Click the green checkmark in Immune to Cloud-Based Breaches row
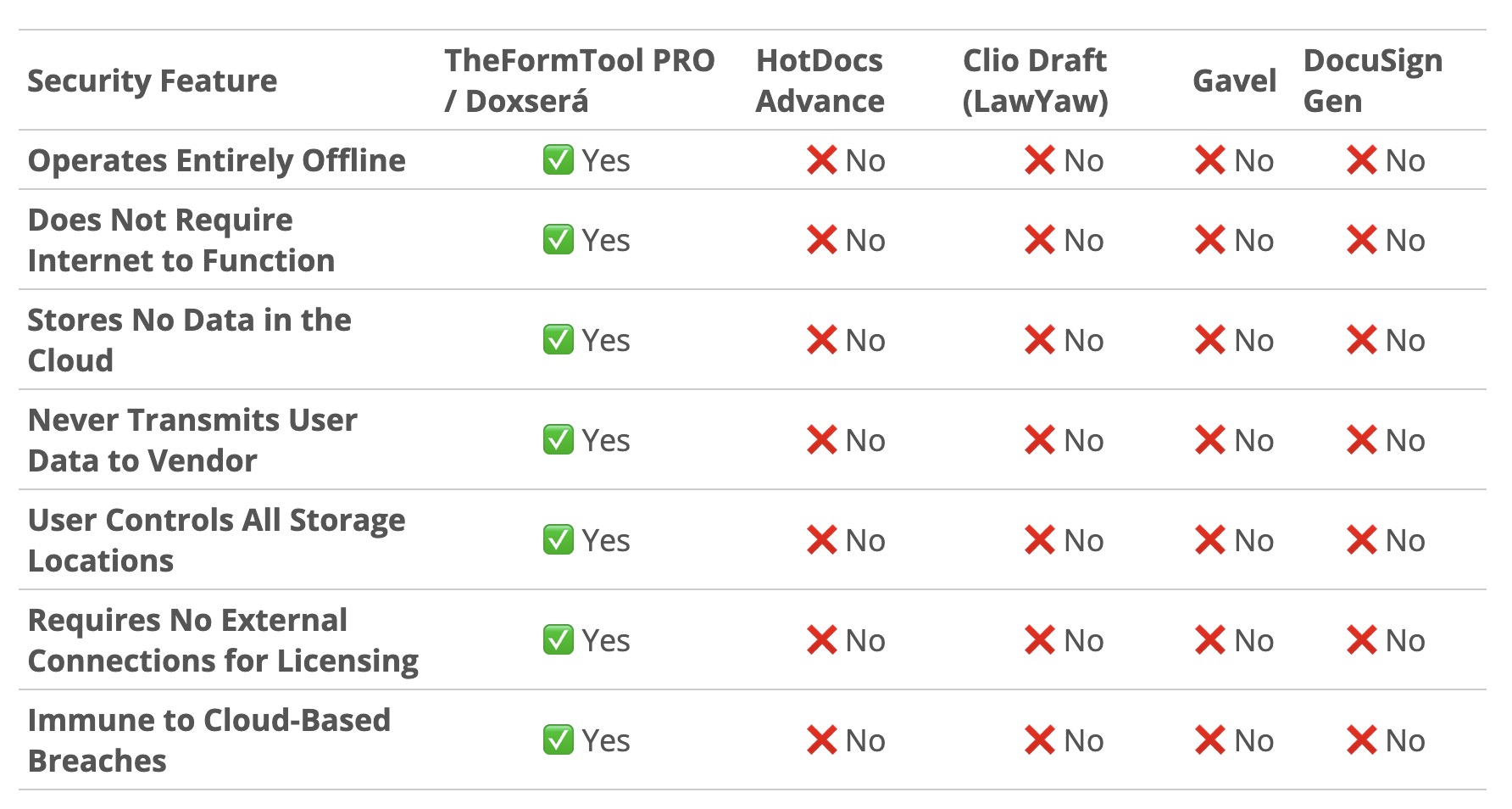Viewport: 1512px width, 809px height. [x=558, y=740]
